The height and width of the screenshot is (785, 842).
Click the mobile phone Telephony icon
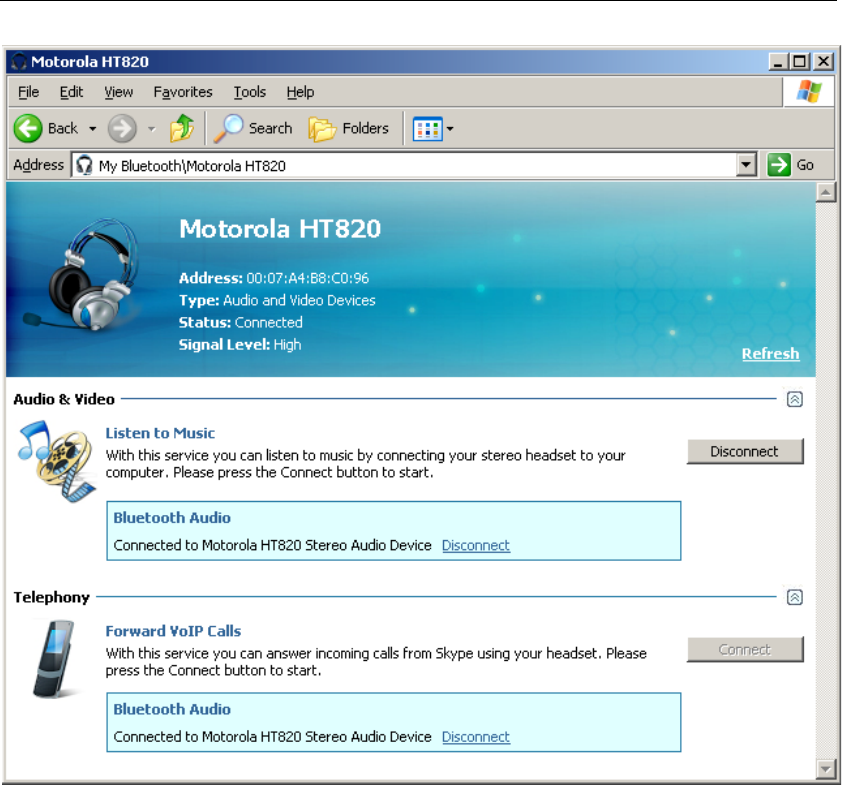[54, 659]
